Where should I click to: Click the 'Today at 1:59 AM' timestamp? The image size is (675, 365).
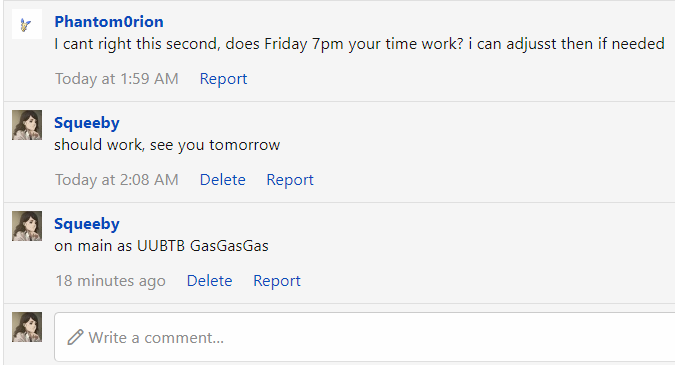click(117, 79)
